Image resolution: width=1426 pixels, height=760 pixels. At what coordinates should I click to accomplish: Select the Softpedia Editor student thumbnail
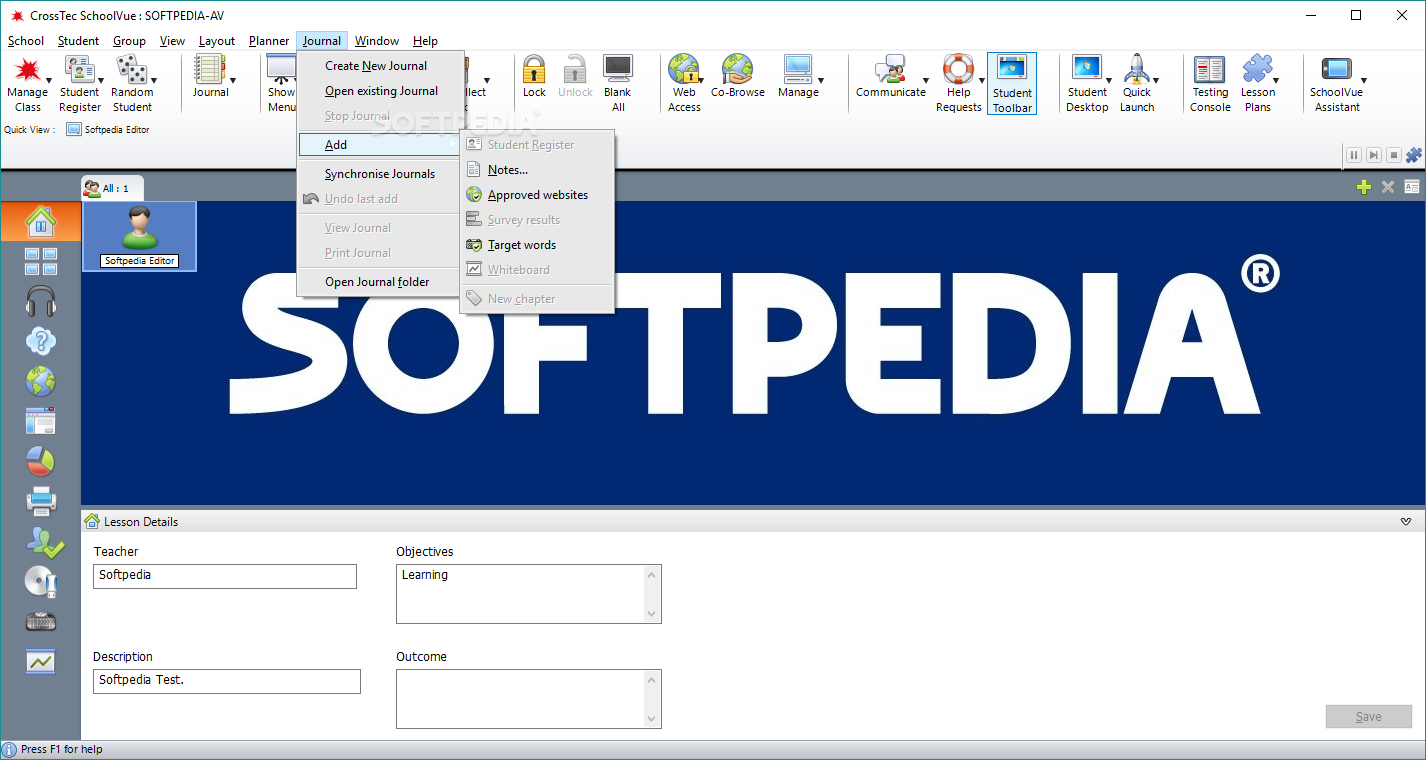pos(139,236)
